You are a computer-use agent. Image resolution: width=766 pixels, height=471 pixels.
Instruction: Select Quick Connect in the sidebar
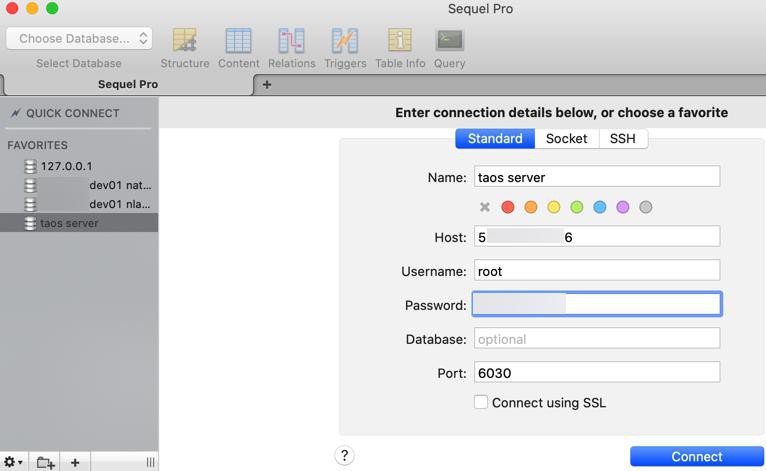[73, 113]
